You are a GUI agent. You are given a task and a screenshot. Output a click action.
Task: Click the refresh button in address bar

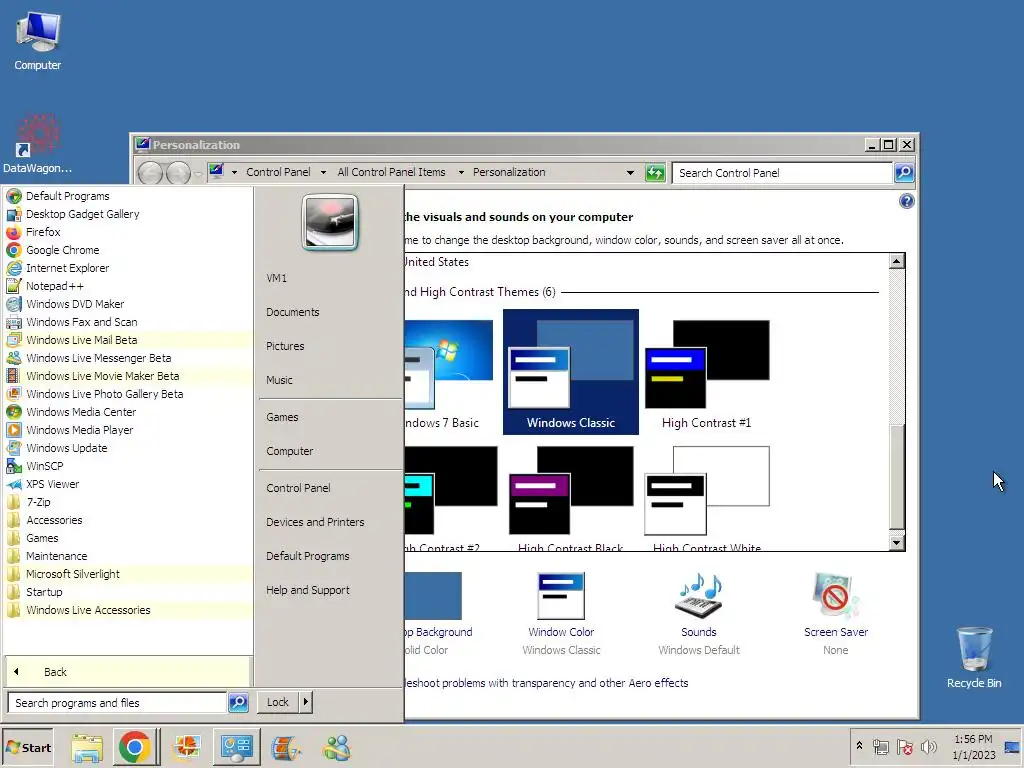tap(654, 172)
